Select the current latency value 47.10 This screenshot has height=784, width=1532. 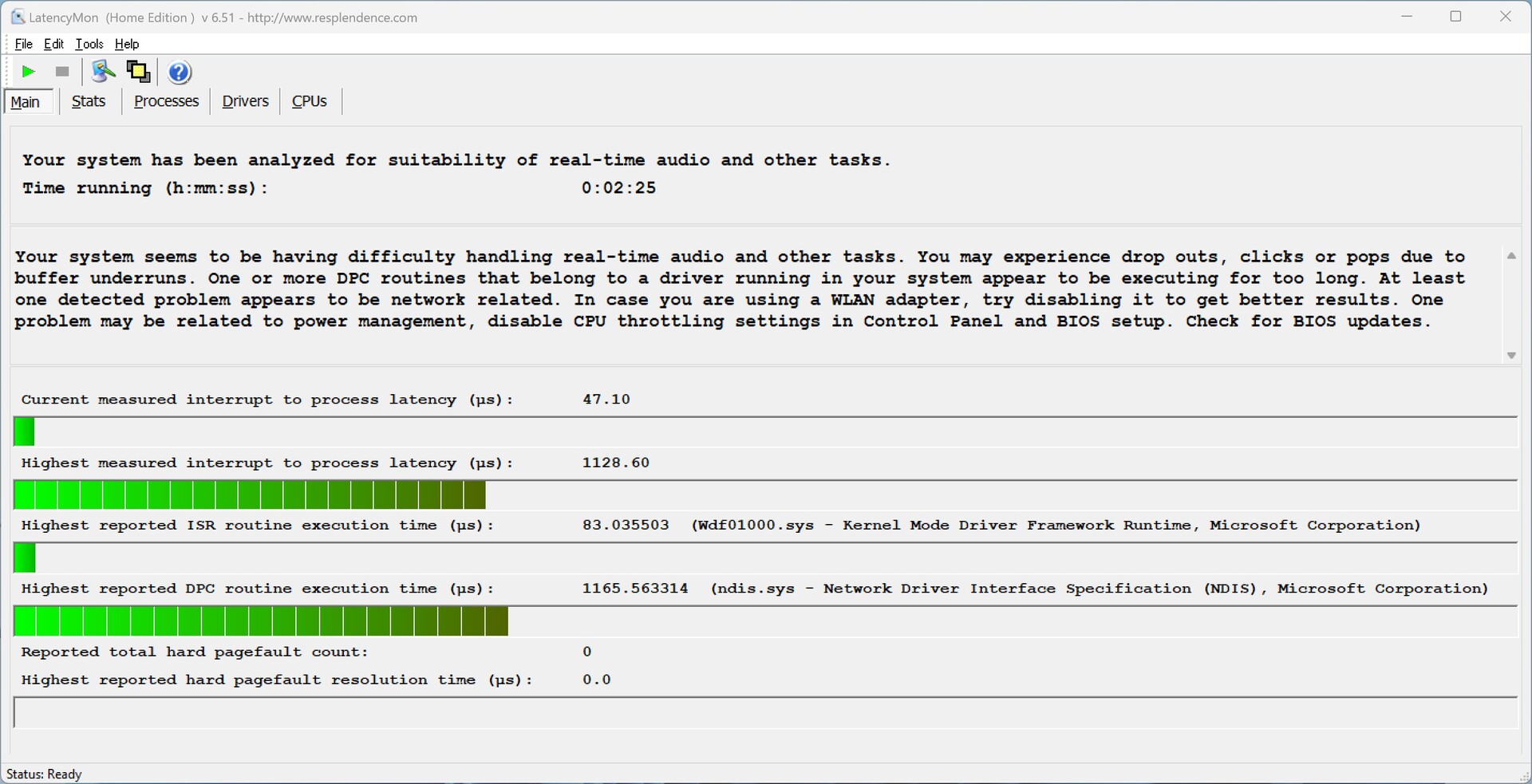tap(606, 400)
